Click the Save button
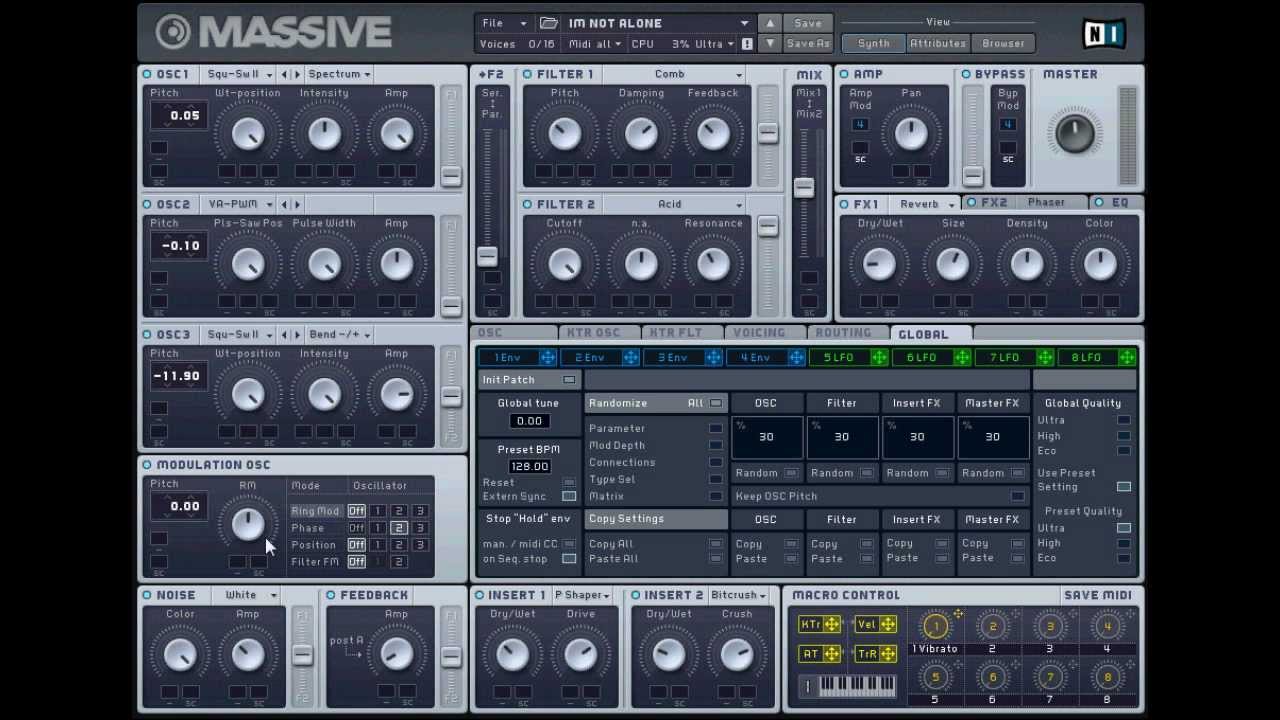The image size is (1280, 720). [x=808, y=23]
